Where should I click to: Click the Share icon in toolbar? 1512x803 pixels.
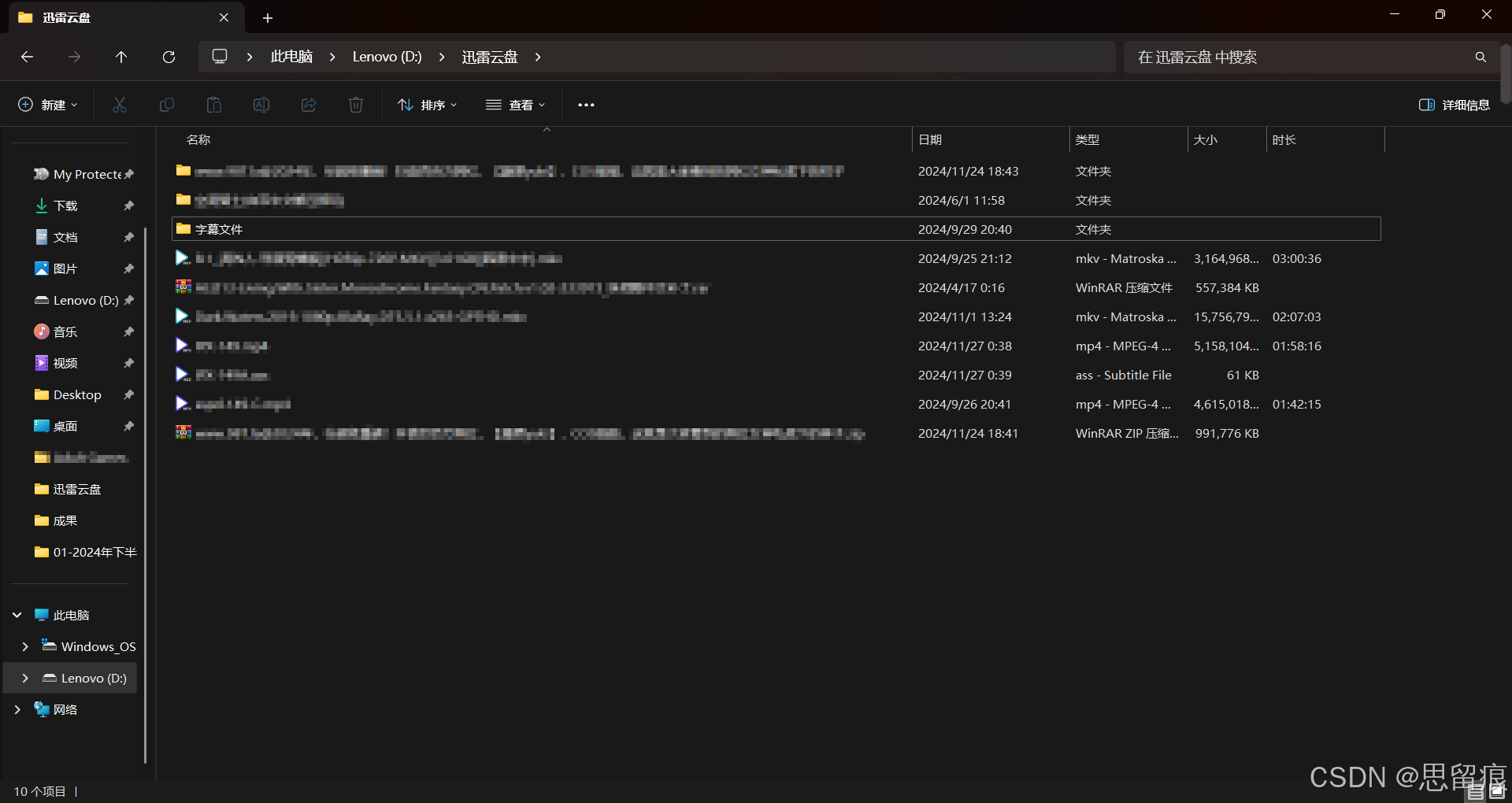(x=309, y=105)
